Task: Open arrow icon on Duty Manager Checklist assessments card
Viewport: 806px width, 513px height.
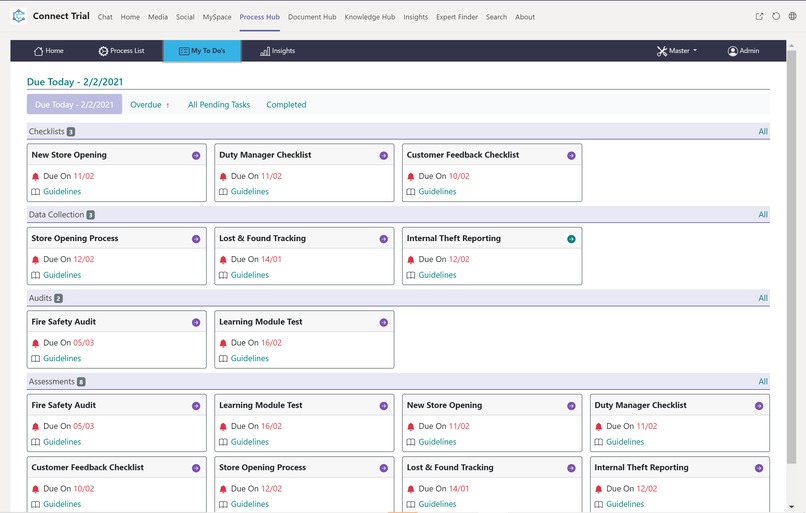Action: 759,406
